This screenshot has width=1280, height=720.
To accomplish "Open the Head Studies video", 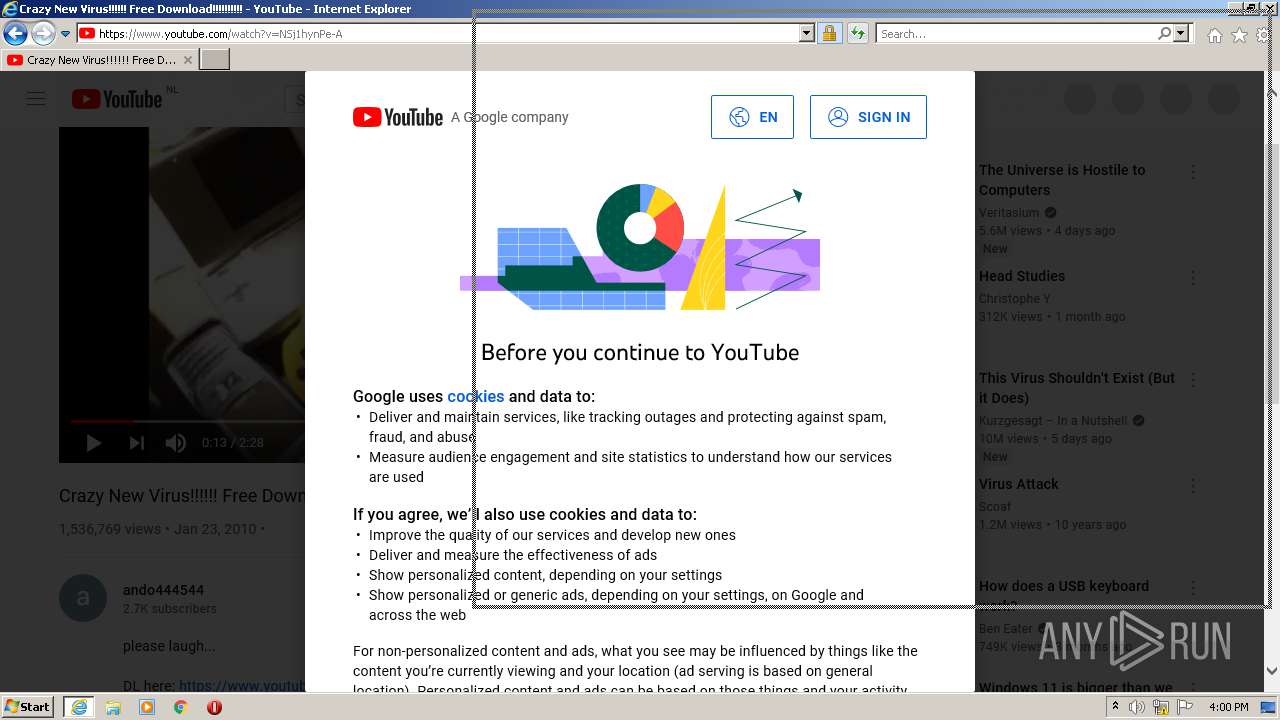I will click(x=1022, y=276).
